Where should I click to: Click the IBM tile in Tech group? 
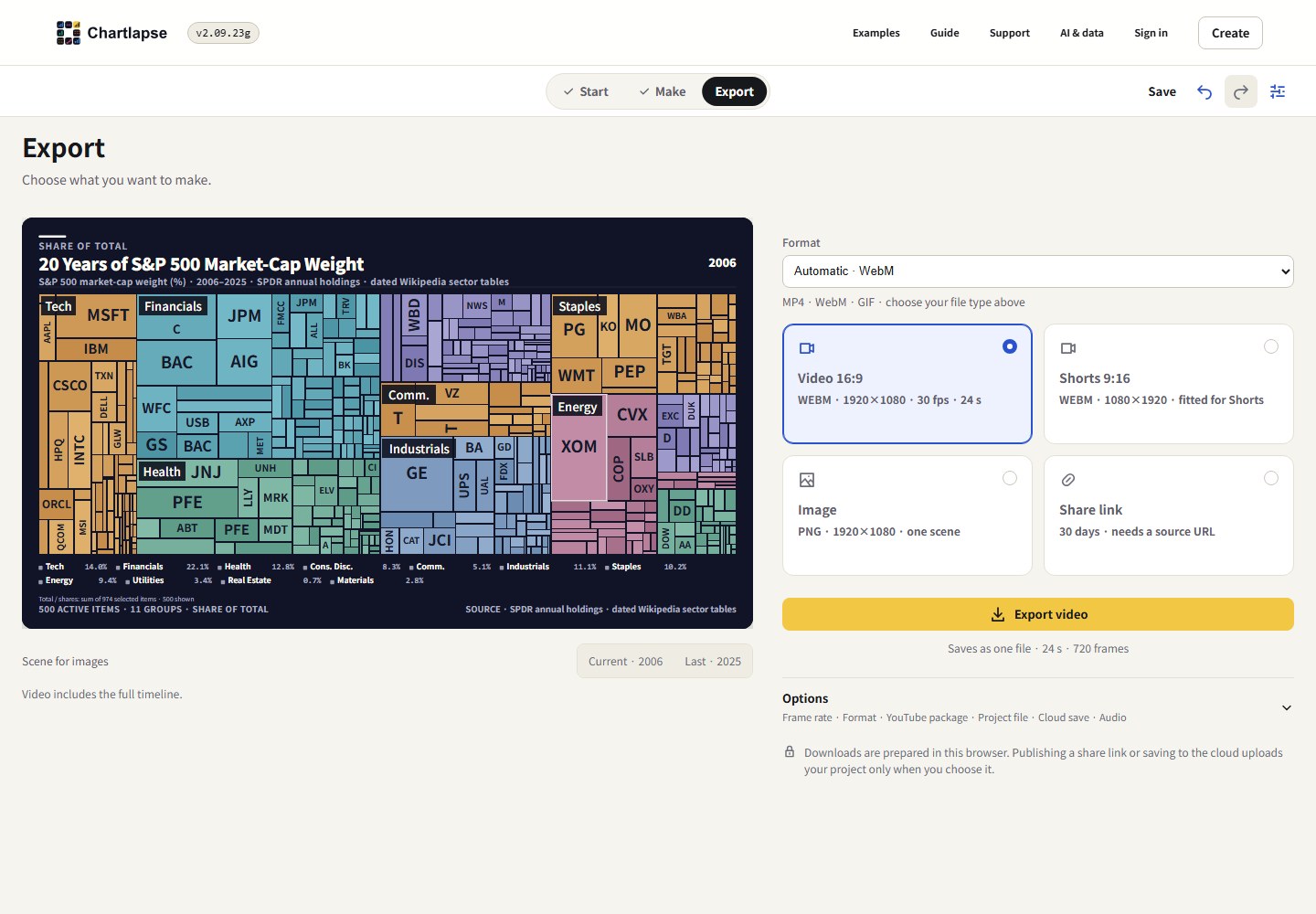[96, 349]
